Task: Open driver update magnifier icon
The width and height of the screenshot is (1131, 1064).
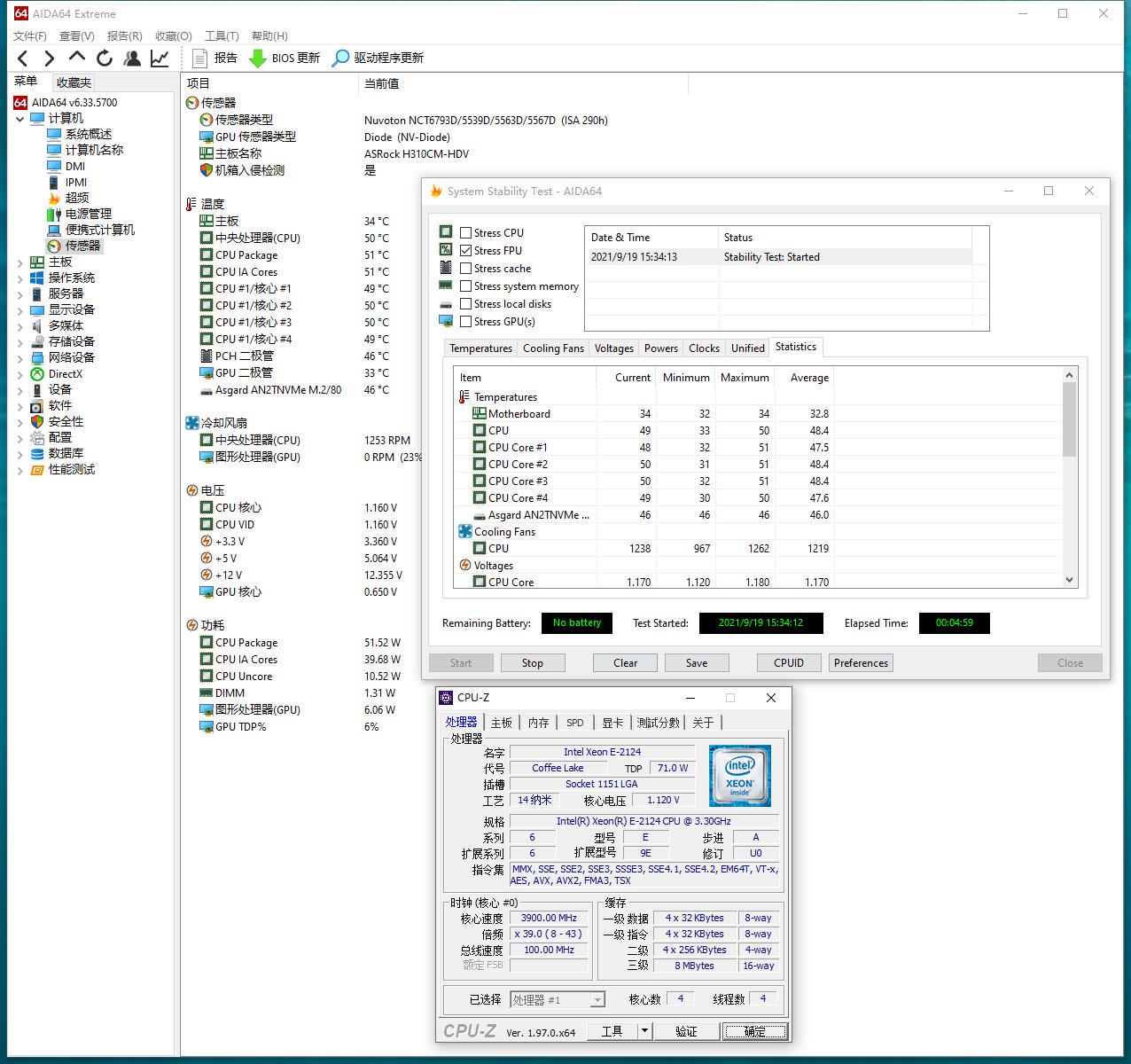Action: [340, 59]
